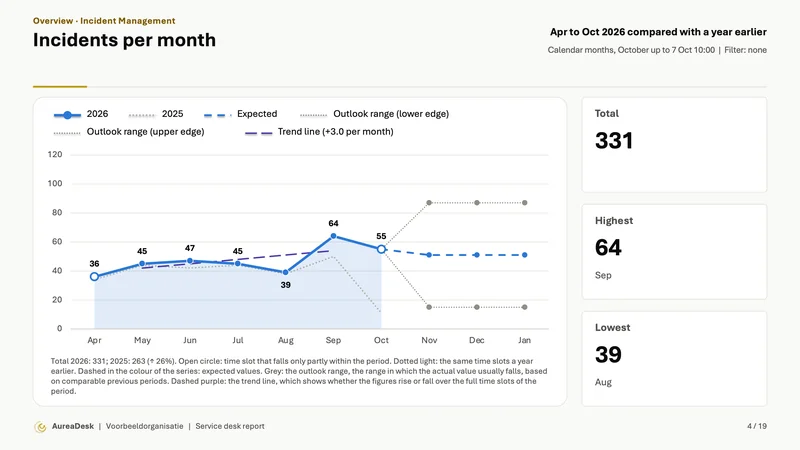This screenshot has height=450, width=800.
Task: Toggle the 2025 series legend entry
Action: point(156,114)
